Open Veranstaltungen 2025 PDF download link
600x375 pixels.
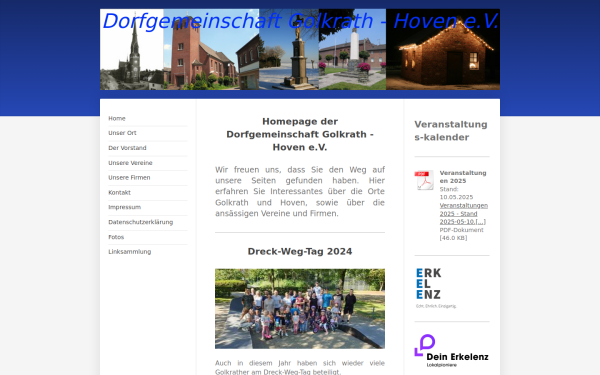(x=463, y=214)
